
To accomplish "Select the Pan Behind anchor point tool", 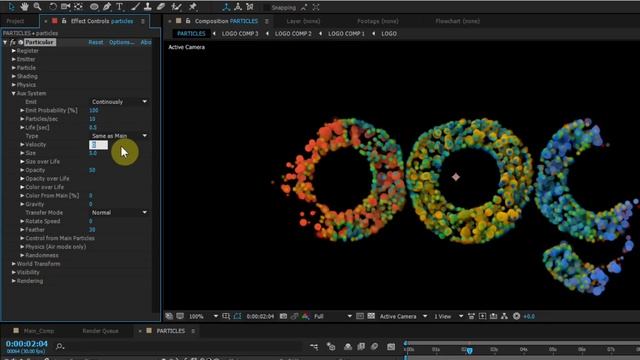I will point(78,7).
